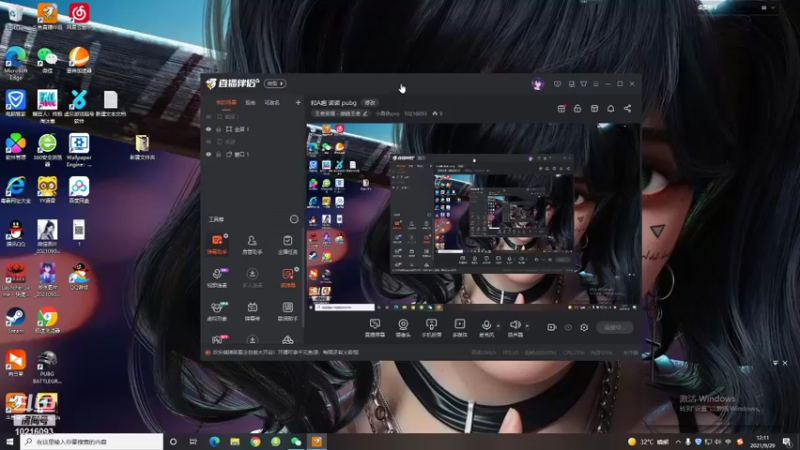800x450 pixels.
Task: Expand the speaker dropdown arrow
Action: [x=527, y=326]
